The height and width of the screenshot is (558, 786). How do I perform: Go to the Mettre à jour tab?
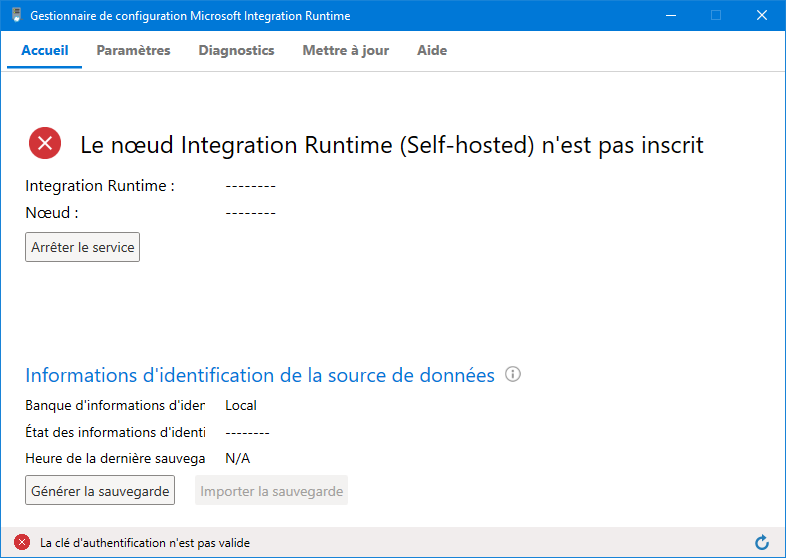pyautogui.click(x=345, y=50)
